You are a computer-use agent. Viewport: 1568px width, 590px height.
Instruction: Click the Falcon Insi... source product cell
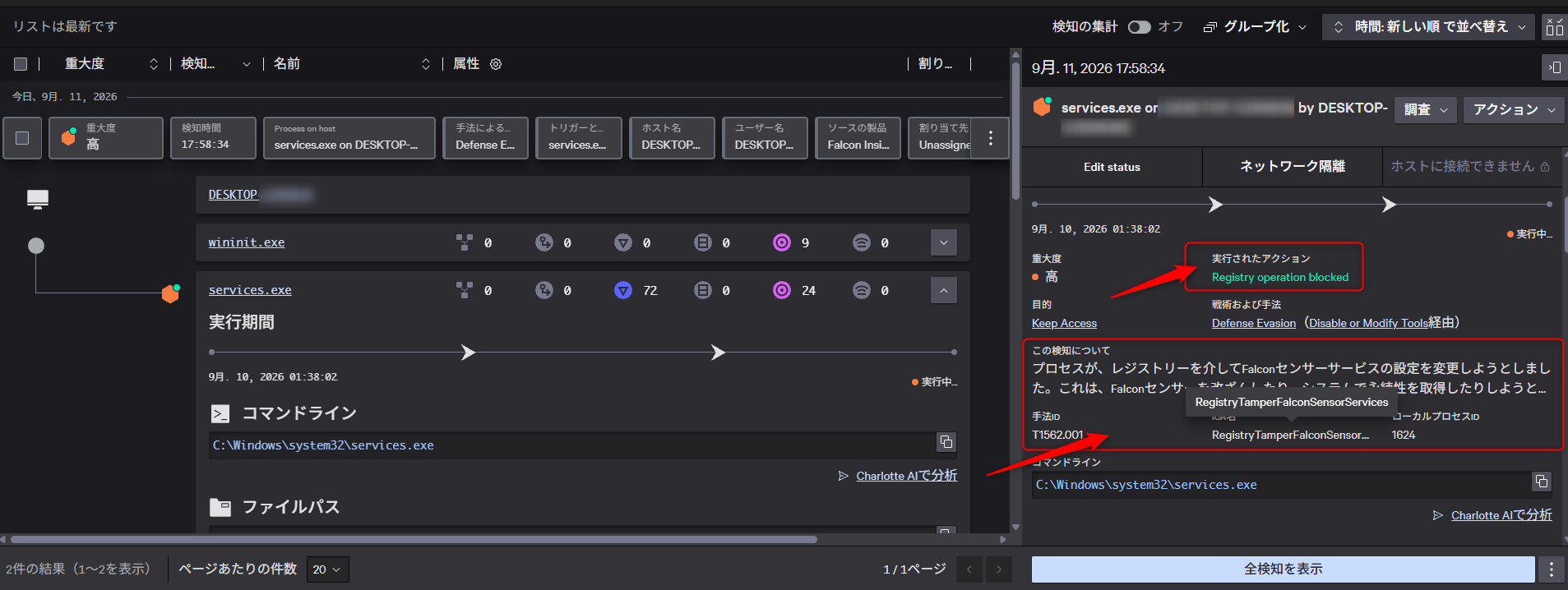click(x=858, y=137)
